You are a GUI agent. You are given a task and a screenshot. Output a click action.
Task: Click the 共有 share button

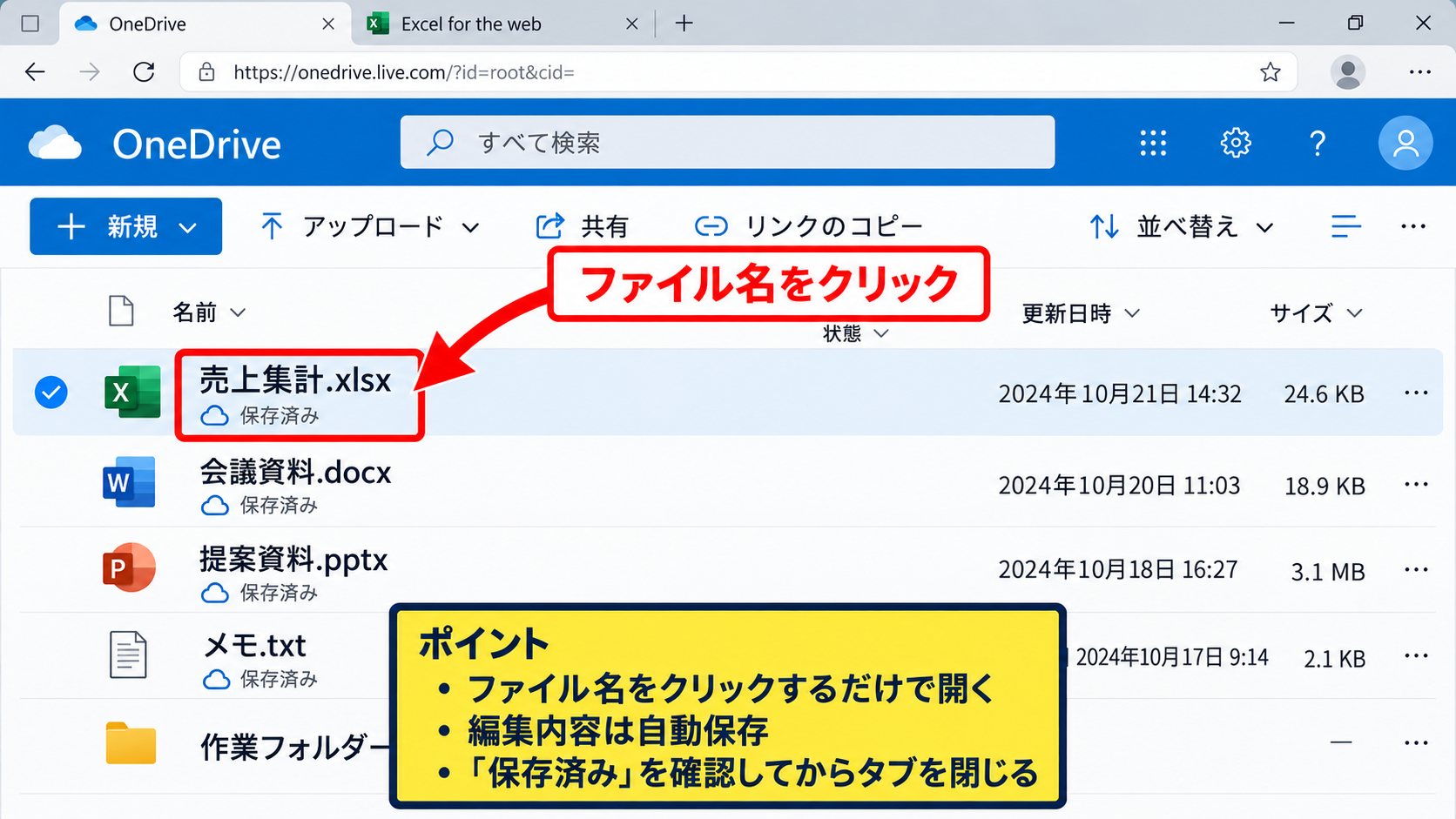point(582,226)
